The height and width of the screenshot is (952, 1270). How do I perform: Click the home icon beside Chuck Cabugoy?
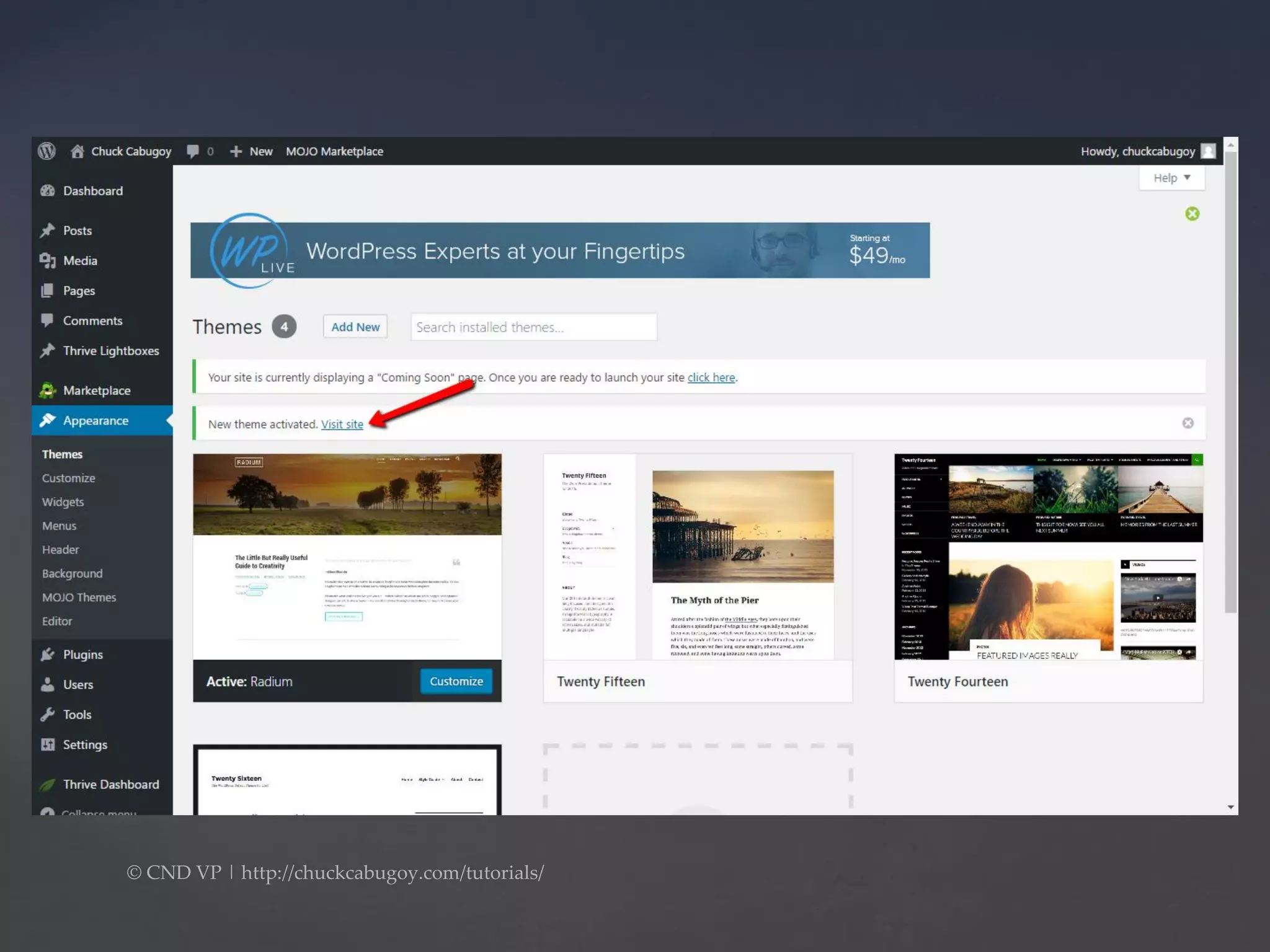point(78,151)
